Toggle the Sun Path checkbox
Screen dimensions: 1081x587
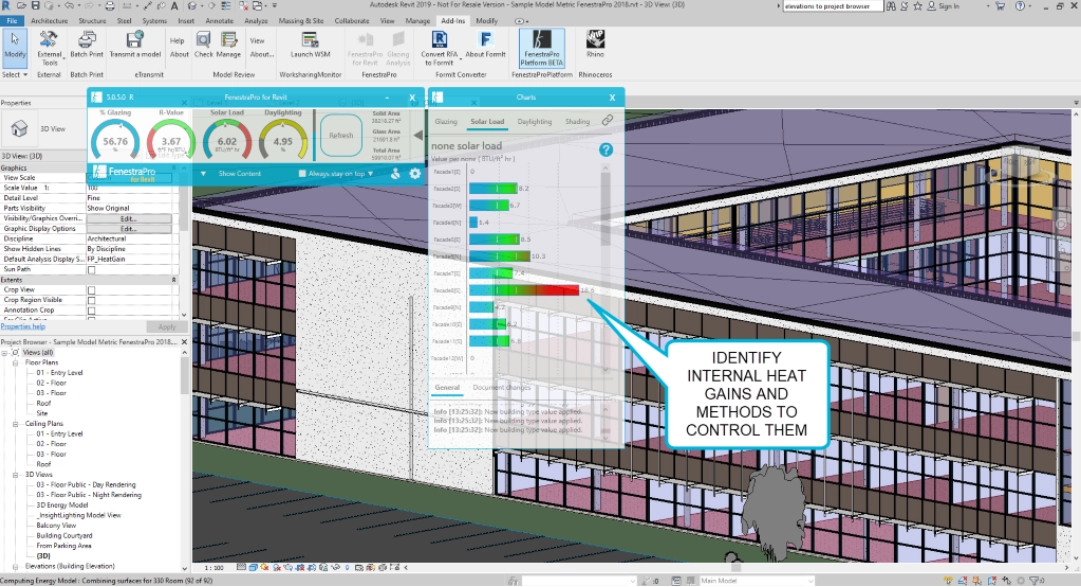(x=92, y=270)
